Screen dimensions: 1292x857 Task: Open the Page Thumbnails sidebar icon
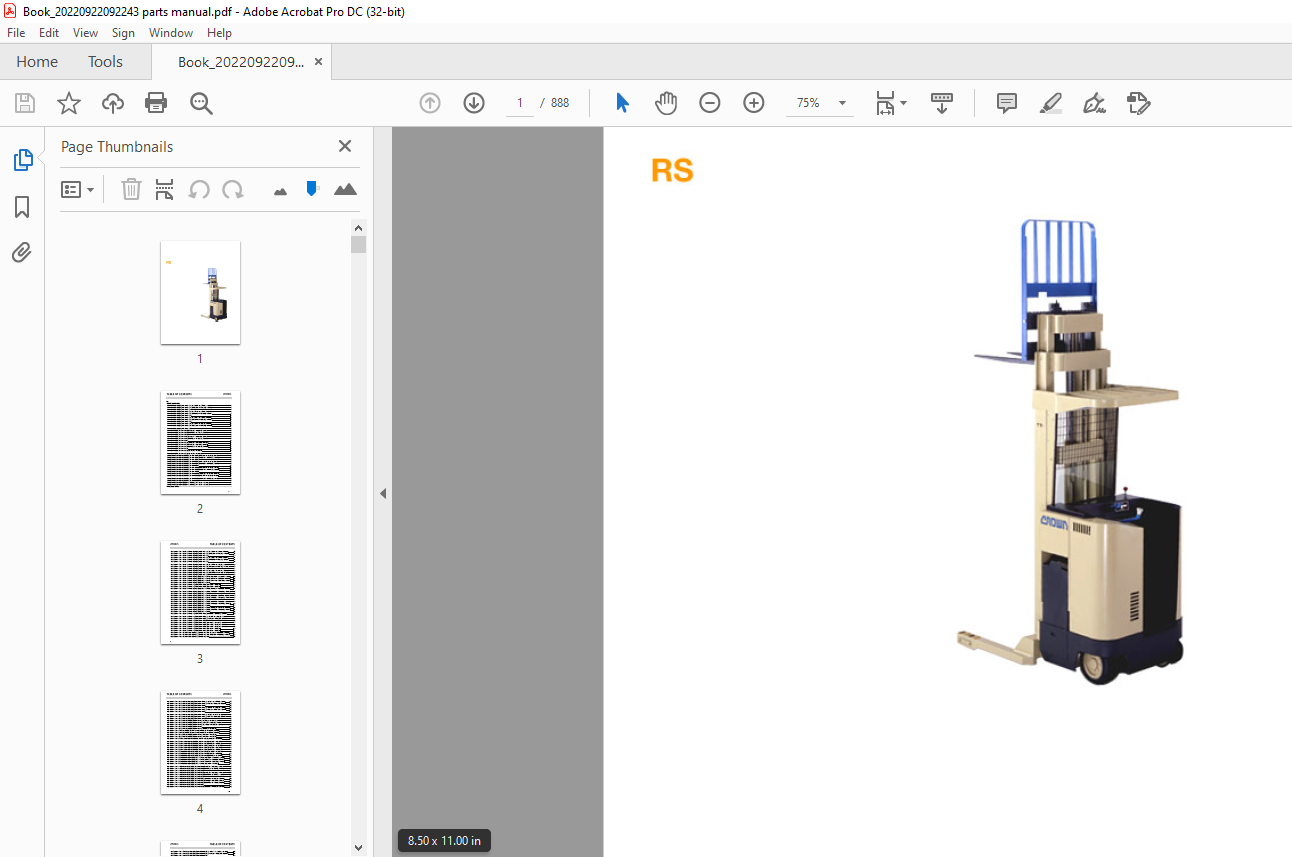[22, 160]
